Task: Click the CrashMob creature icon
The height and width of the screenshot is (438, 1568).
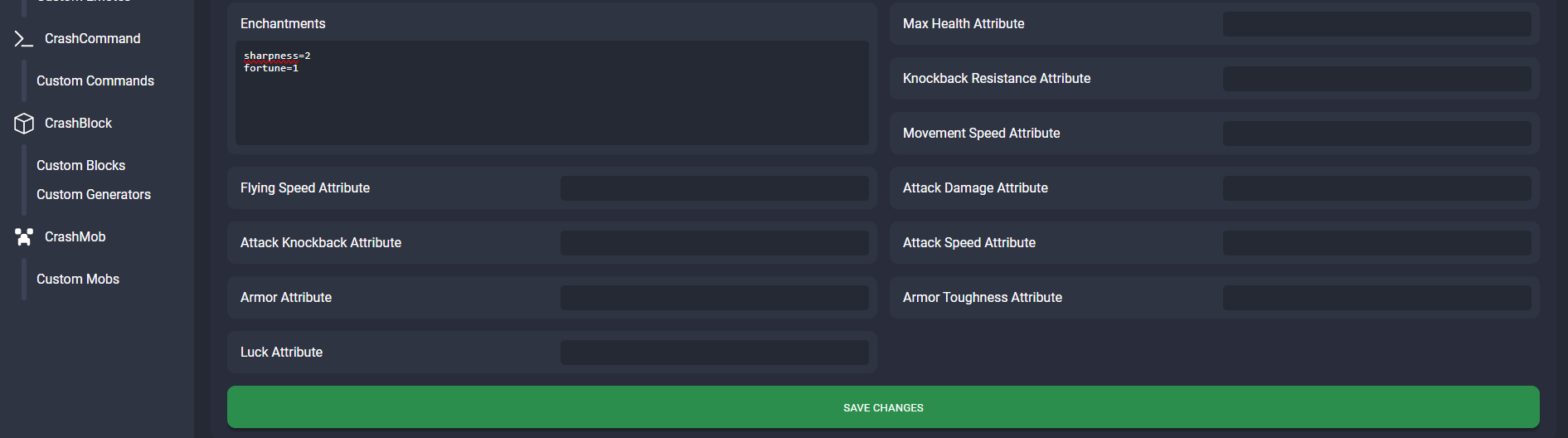Action: click(24, 237)
